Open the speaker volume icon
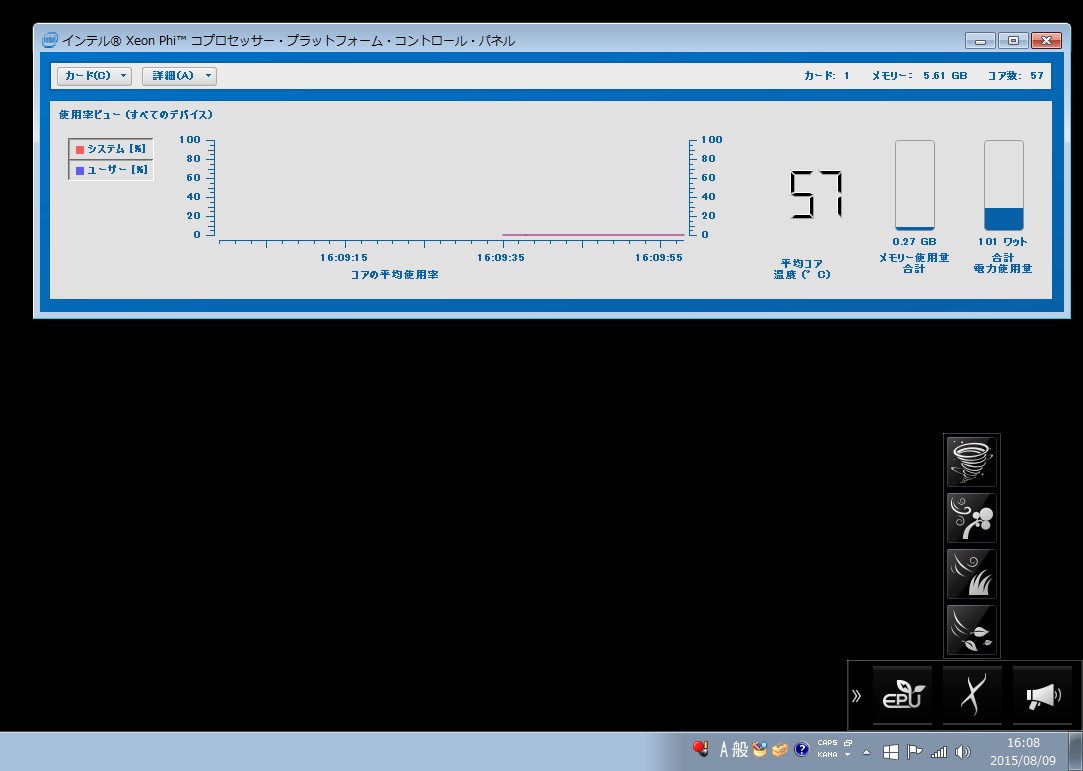The height and width of the screenshot is (771, 1083). [962, 752]
